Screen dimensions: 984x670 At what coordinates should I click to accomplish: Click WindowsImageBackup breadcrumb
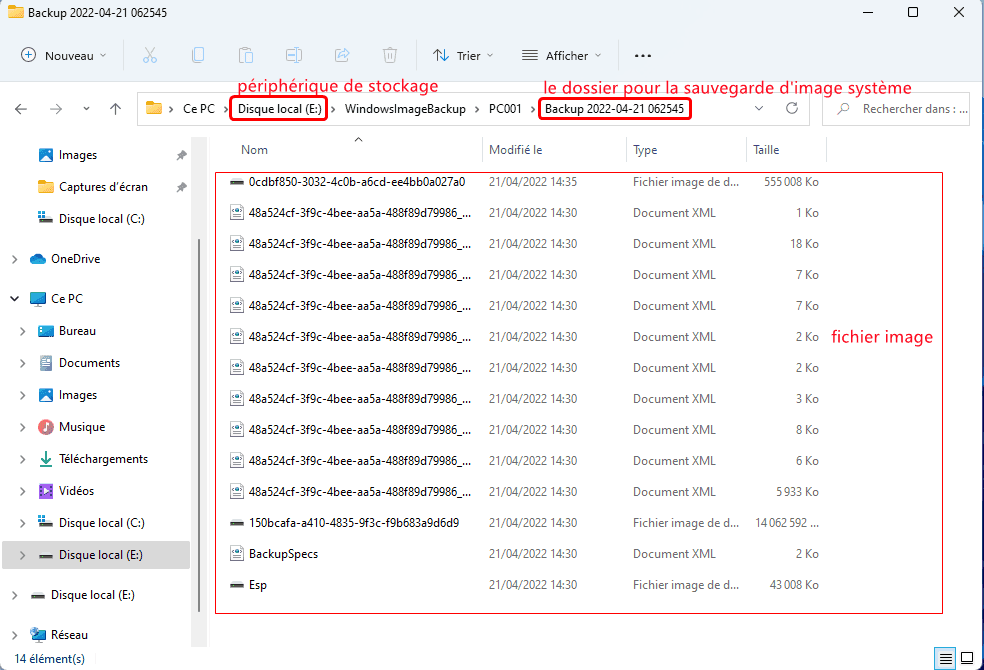405,109
